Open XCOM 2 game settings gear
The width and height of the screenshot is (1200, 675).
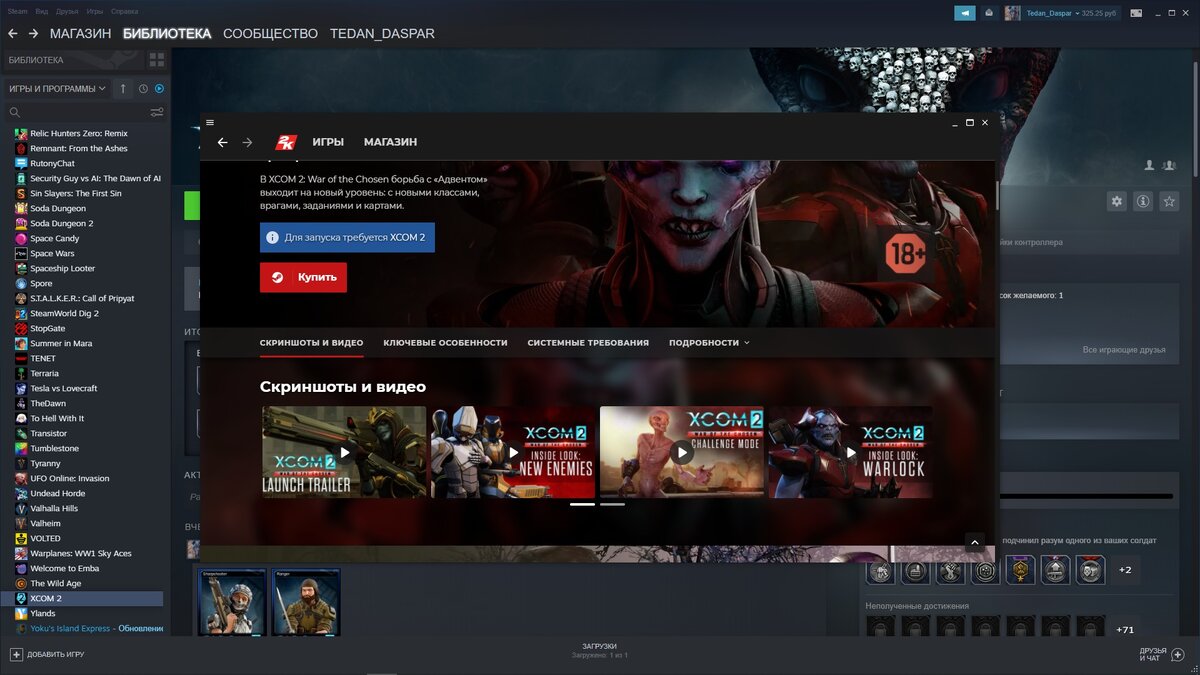point(1117,201)
